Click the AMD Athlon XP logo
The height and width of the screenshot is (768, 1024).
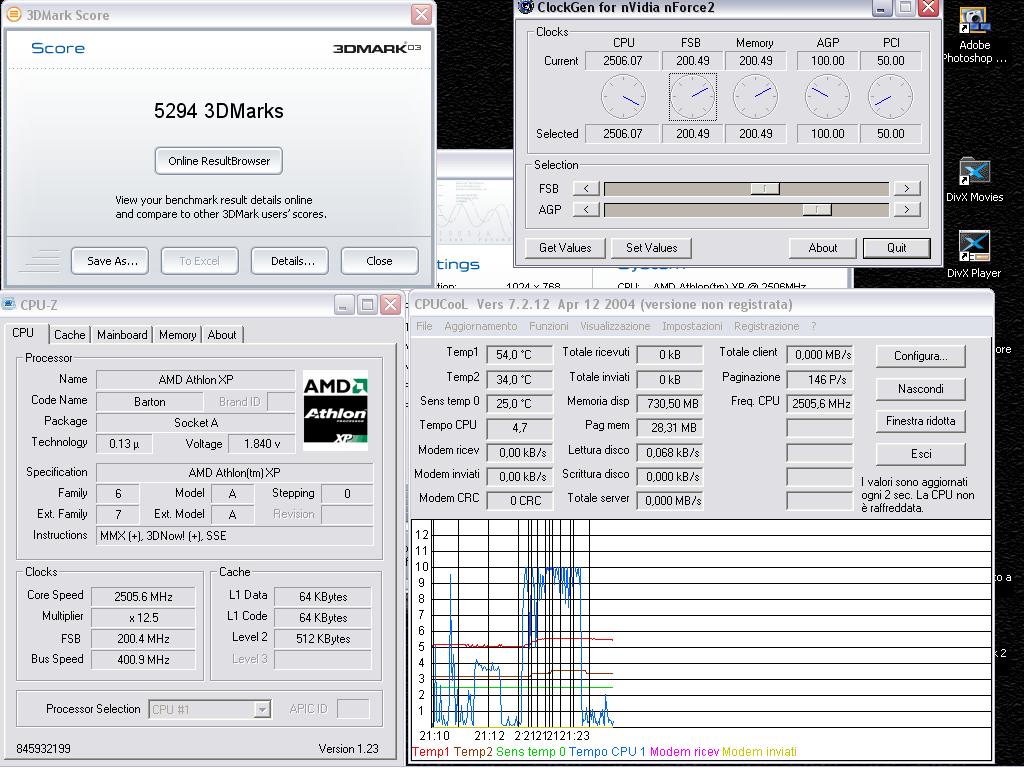click(336, 410)
